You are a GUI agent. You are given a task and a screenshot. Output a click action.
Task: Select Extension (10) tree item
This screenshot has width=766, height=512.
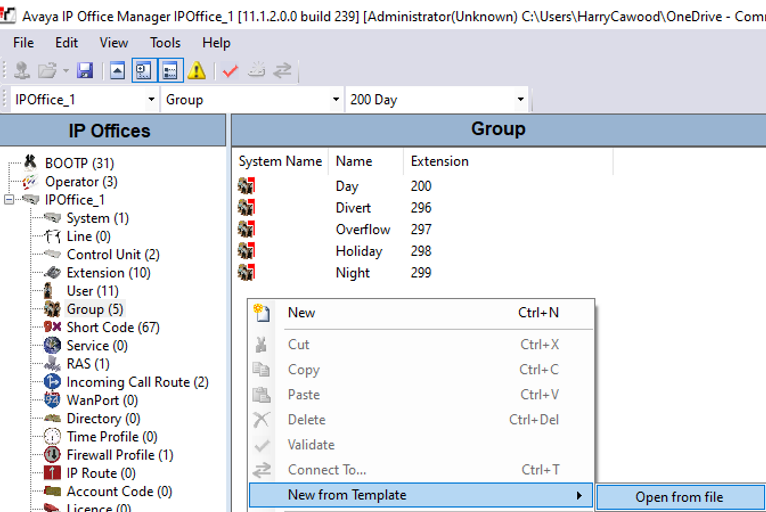click(x=108, y=273)
